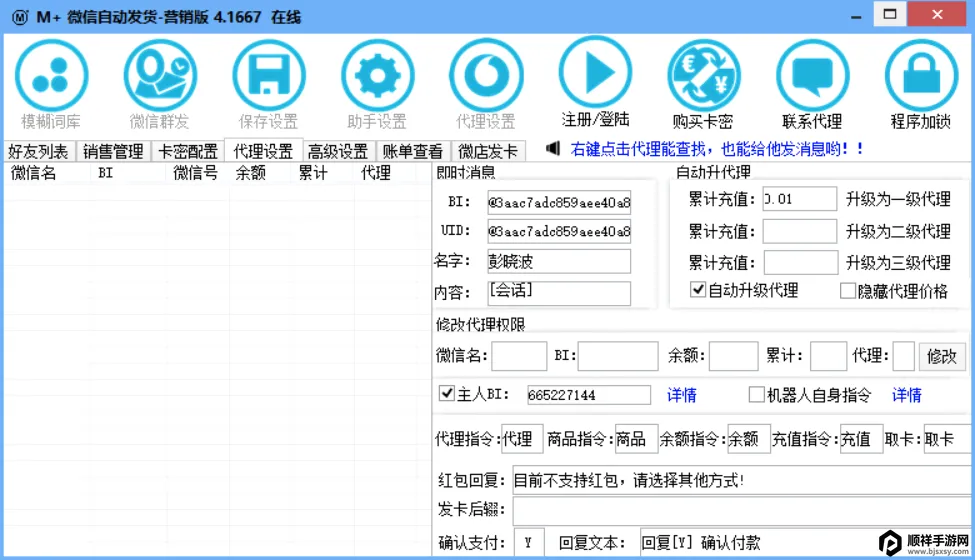Minimize the M+ window
This screenshot has height=560, width=975.
point(856,15)
